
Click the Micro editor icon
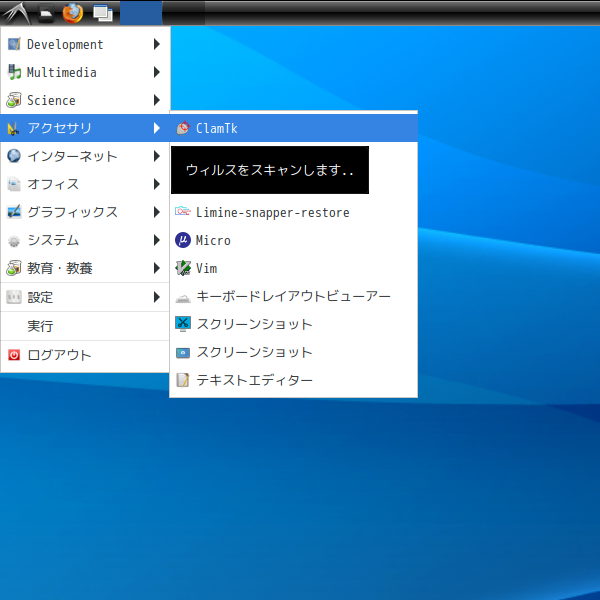click(183, 240)
